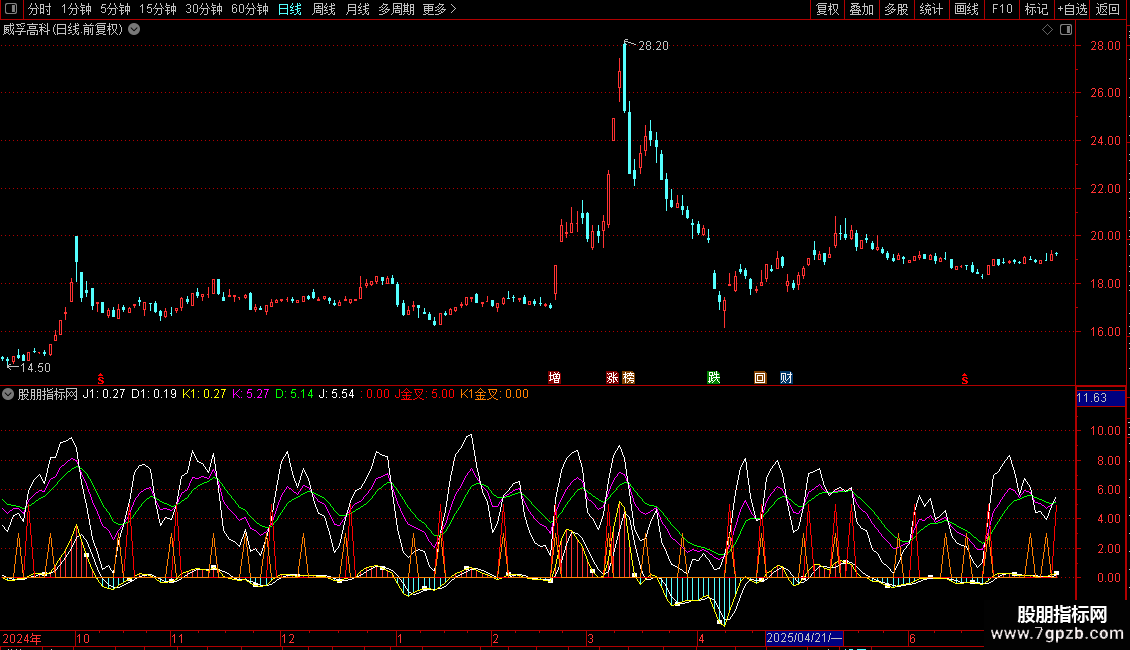Click the 复权 button
This screenshot has width=1130, height=650.
(x=828, y=10)
